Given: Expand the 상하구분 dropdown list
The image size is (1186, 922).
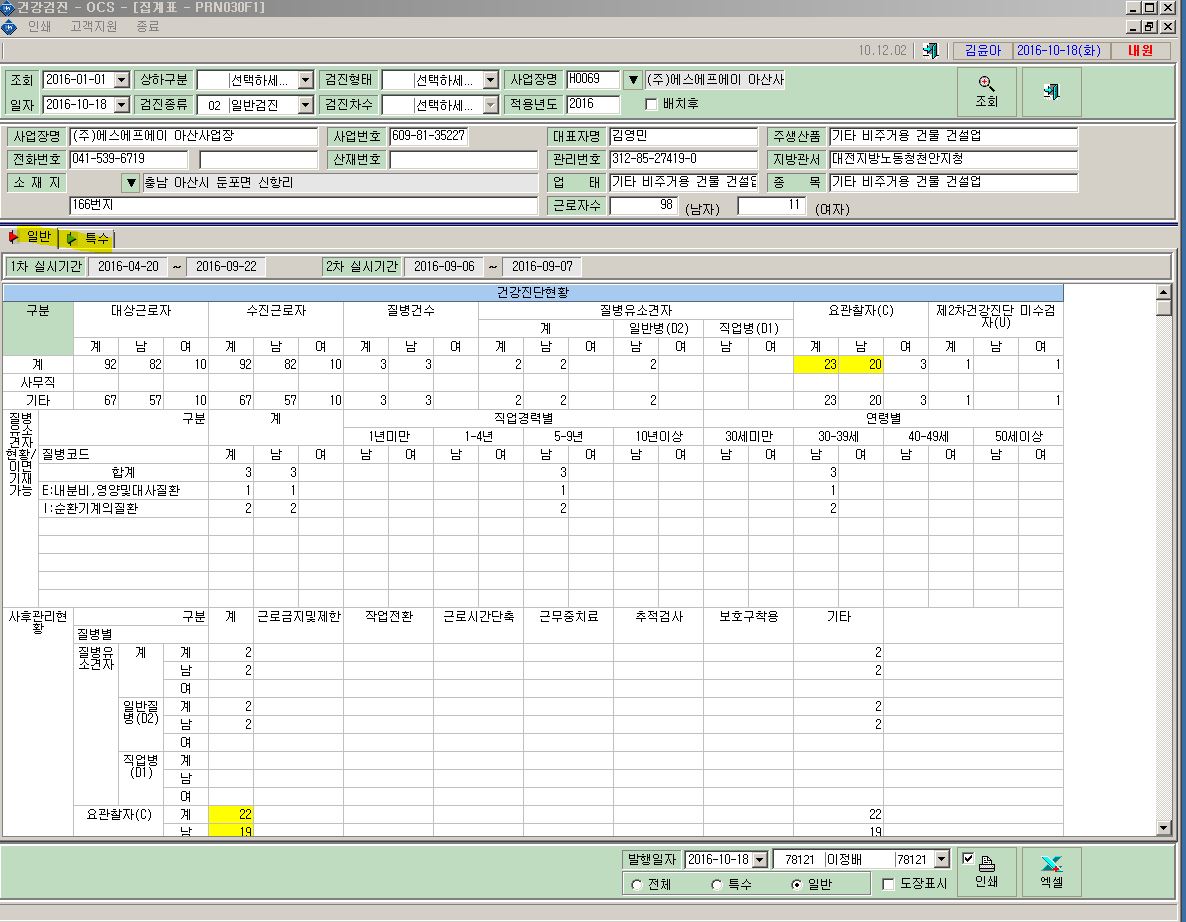Looking at the screenshot, I should click(306, 80).
